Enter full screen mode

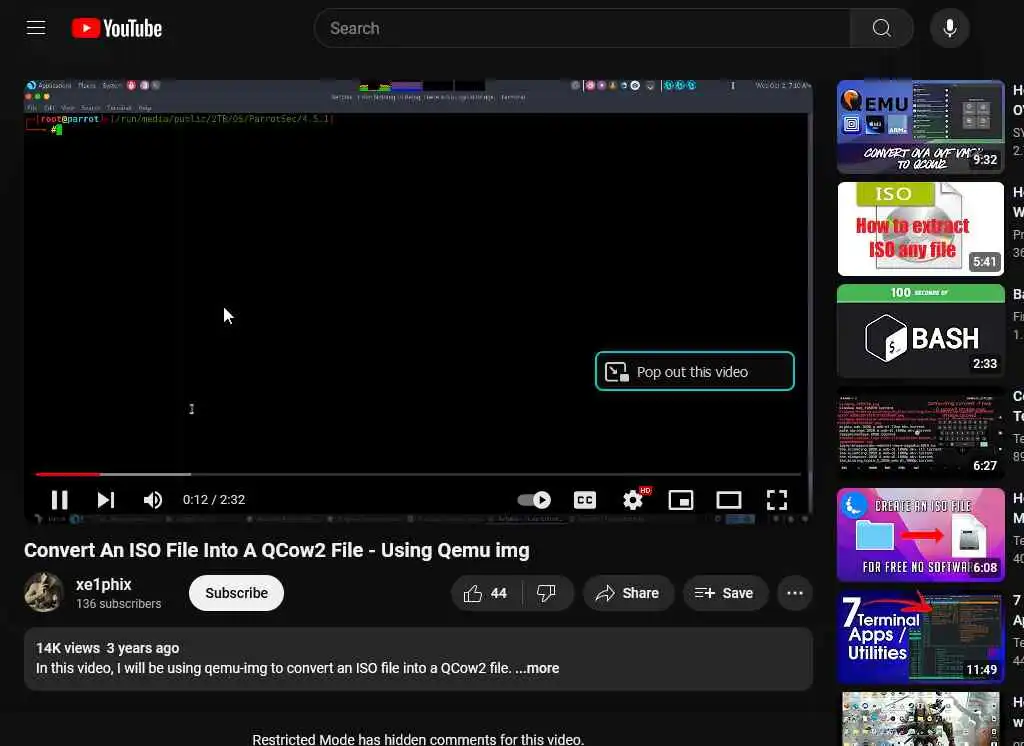776,500
